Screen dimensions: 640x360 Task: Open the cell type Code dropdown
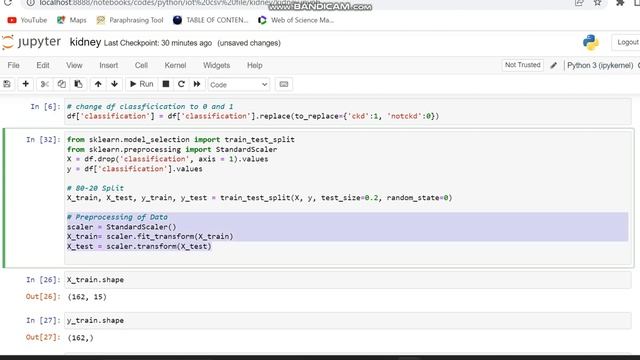(x=239, y=84)
